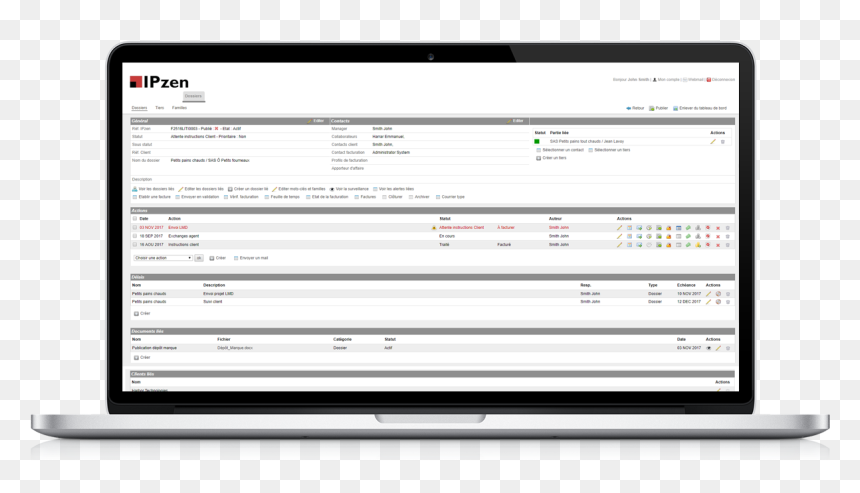This screenshot has height=493, width=860.
Task: Select the Dossiers sub-menu item
Action: (x=139, y=108)
